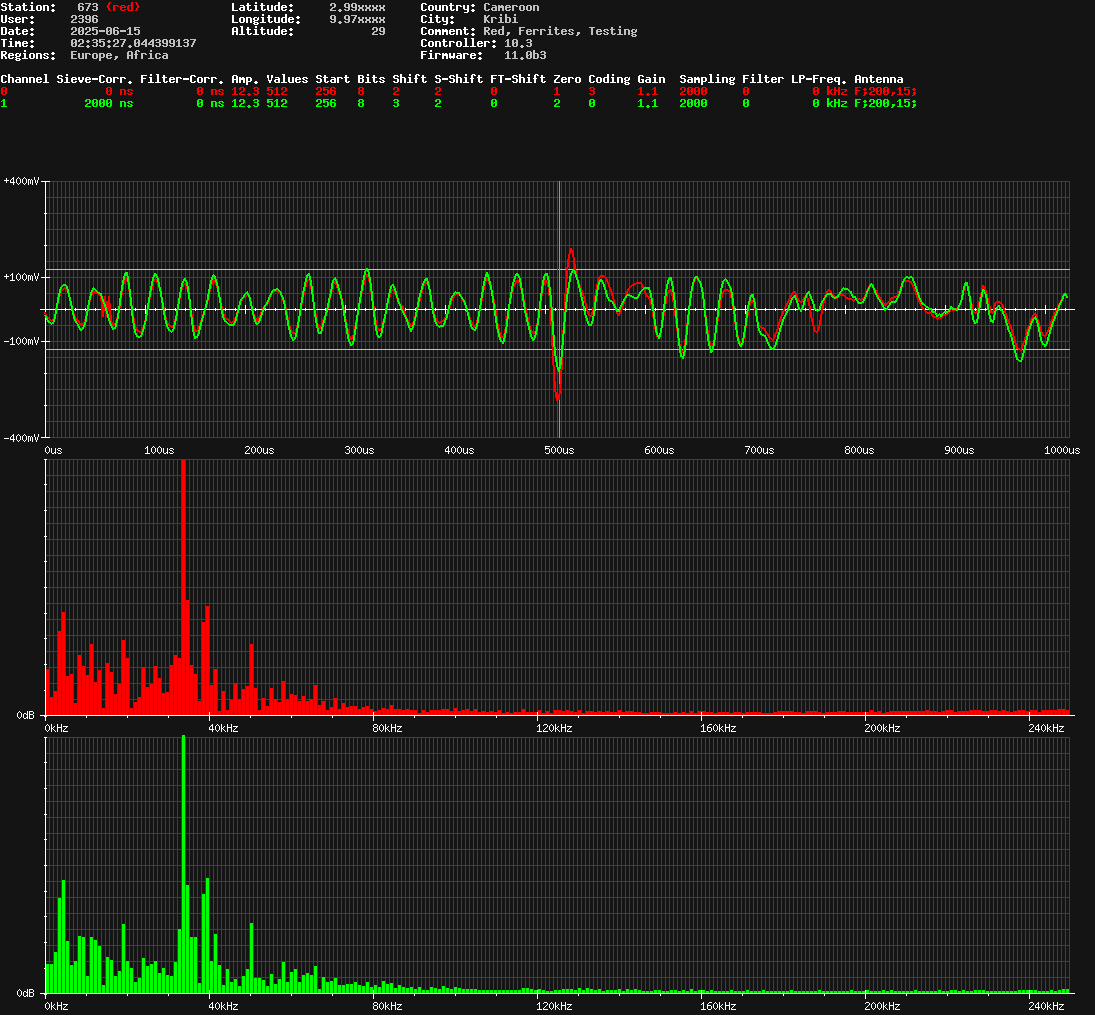The height and width of the screenshot is (1015, 1095).
Task: Click the LP-Freq. column header
Action: (x=818, y=79)
